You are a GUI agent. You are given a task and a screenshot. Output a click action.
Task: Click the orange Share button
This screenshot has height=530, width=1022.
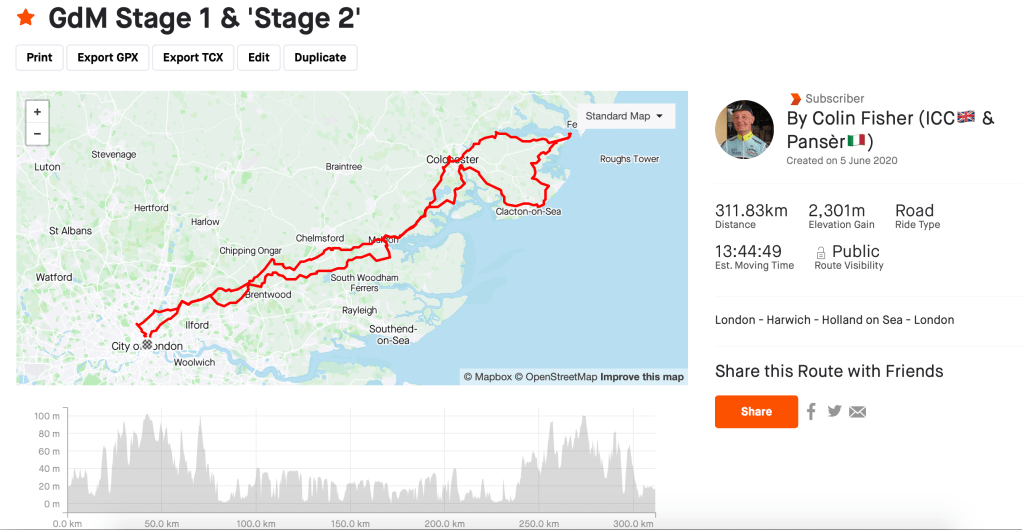756,411
